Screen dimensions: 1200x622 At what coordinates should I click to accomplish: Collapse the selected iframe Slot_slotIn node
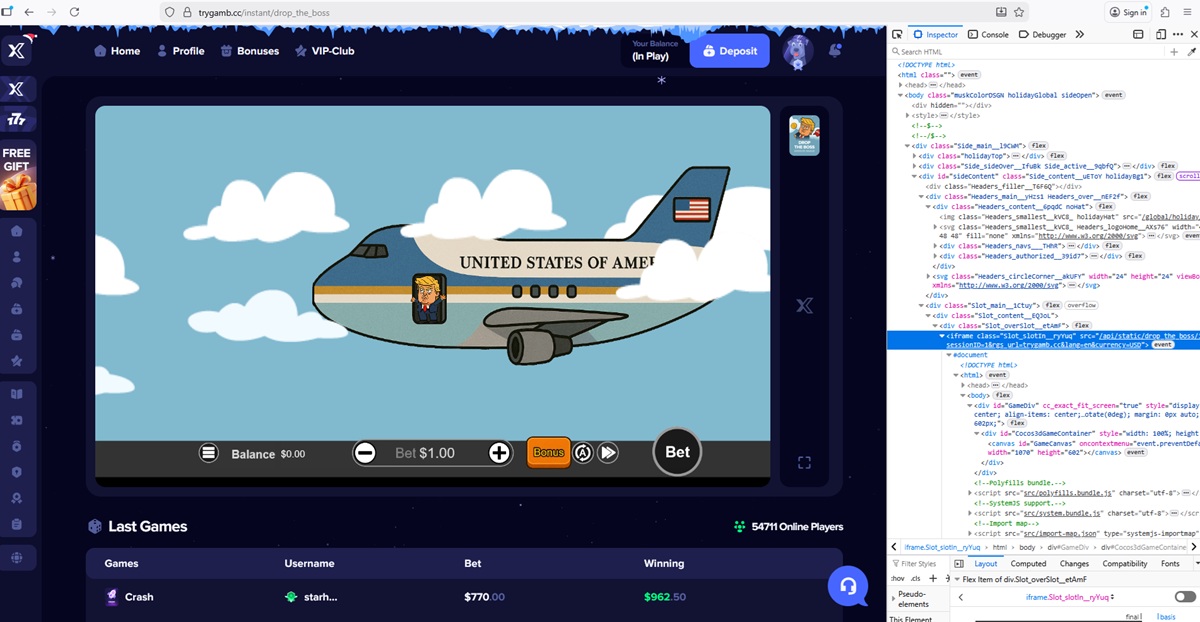(942, 336)
